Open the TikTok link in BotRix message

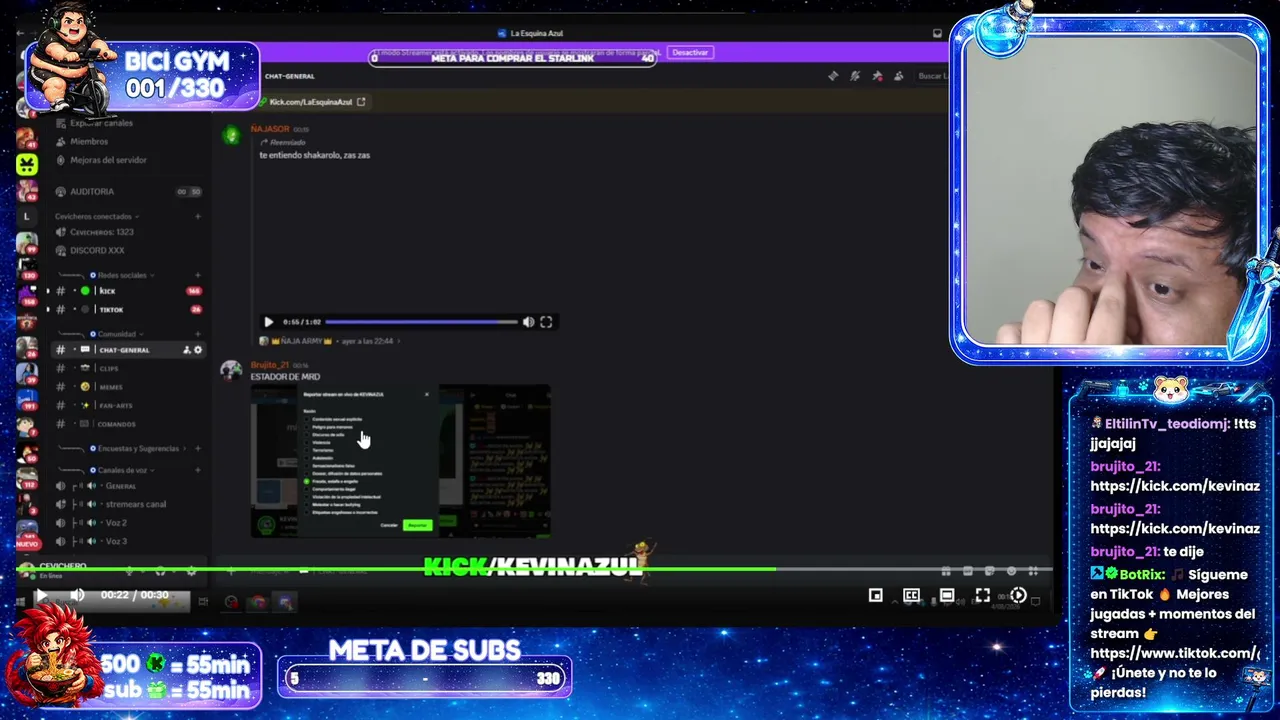click(1175, 653)
